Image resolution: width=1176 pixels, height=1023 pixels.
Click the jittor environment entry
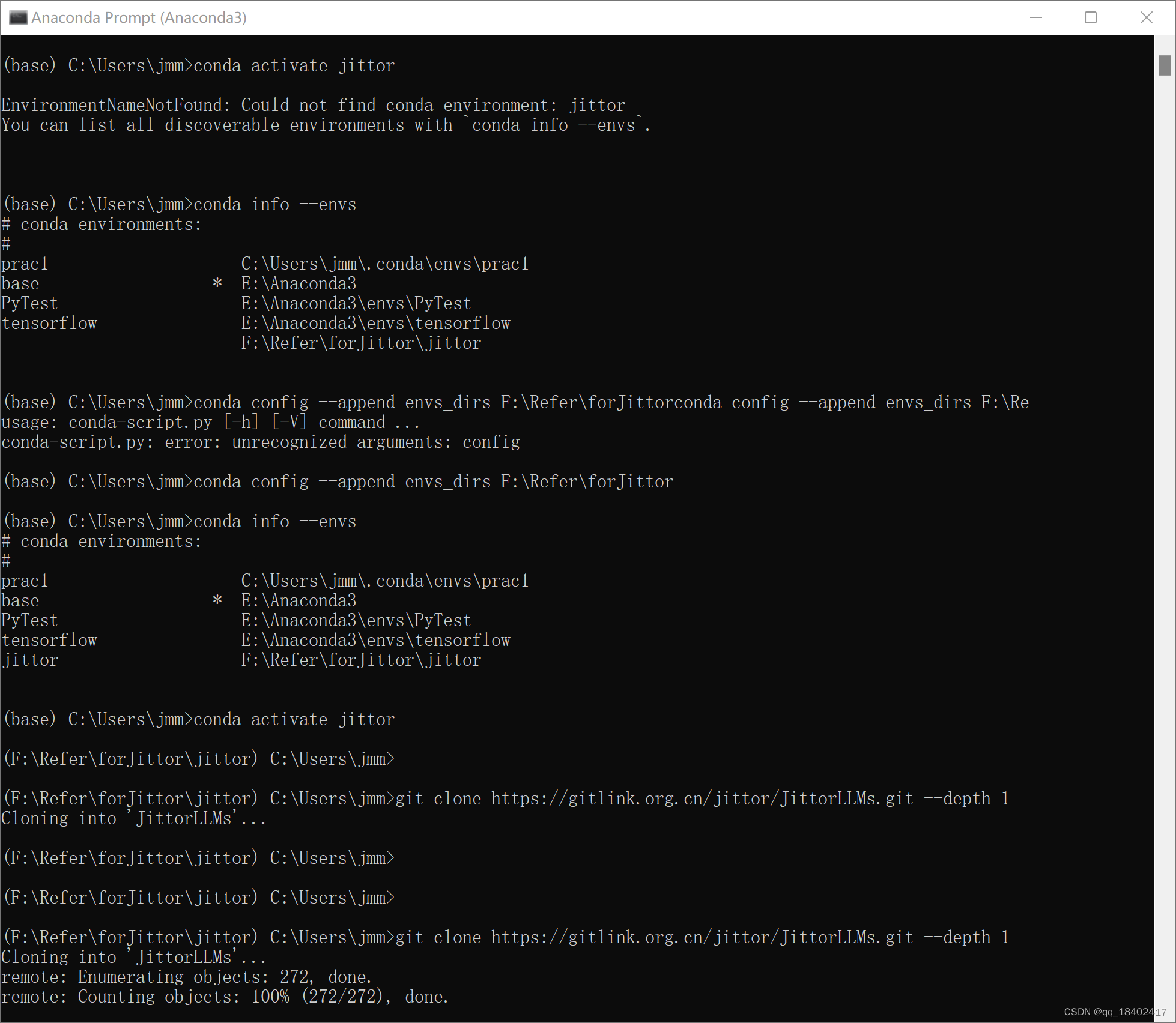coord(30,659)
